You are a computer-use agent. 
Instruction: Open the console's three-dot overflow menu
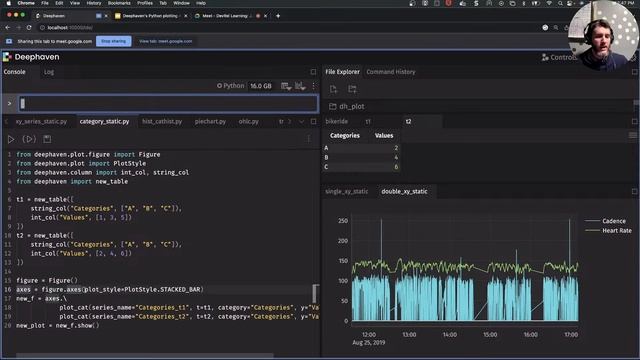(x=313, y=86)
